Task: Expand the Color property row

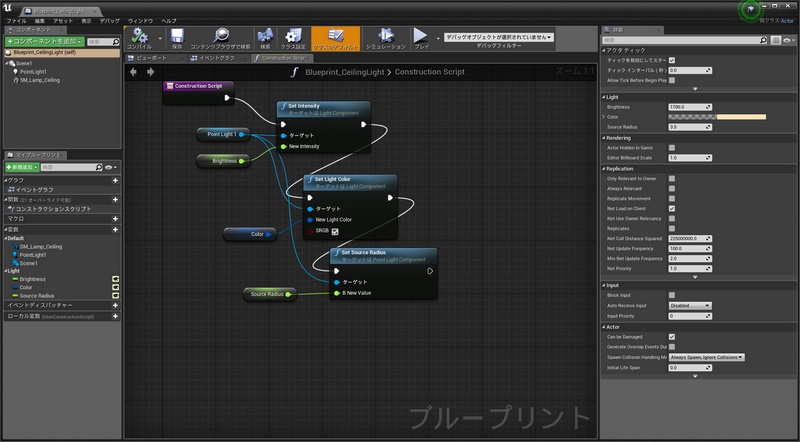Action: (604, 117)
